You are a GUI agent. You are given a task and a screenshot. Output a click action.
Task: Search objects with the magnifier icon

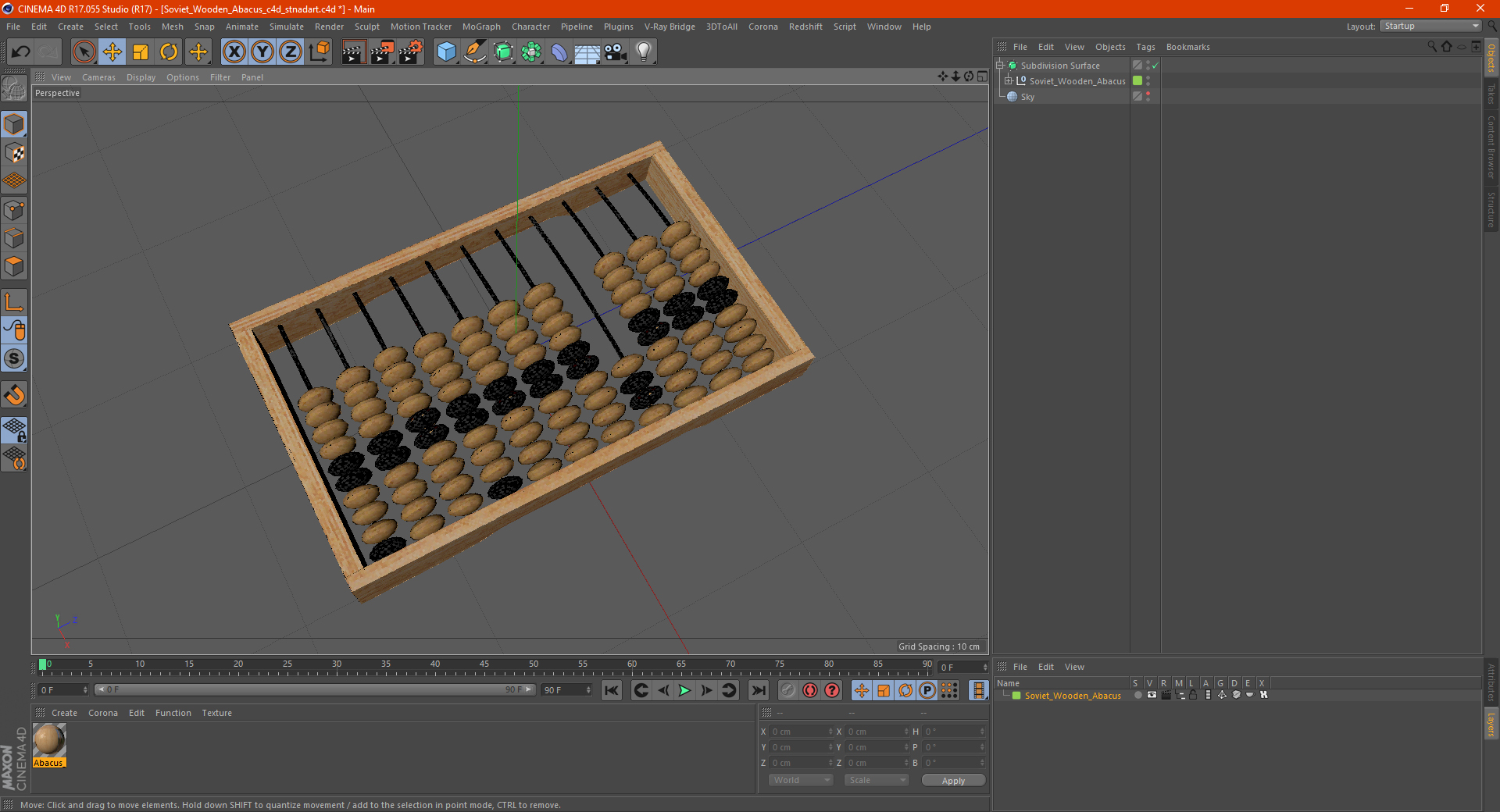1432,47
